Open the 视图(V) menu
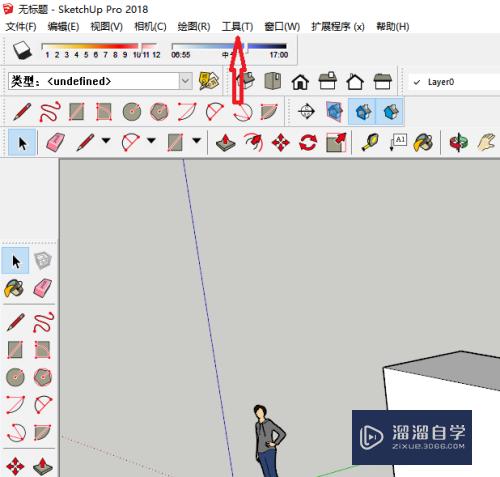Screen dimensions: 500x477 pyautogui.click(x=107, y=27)
